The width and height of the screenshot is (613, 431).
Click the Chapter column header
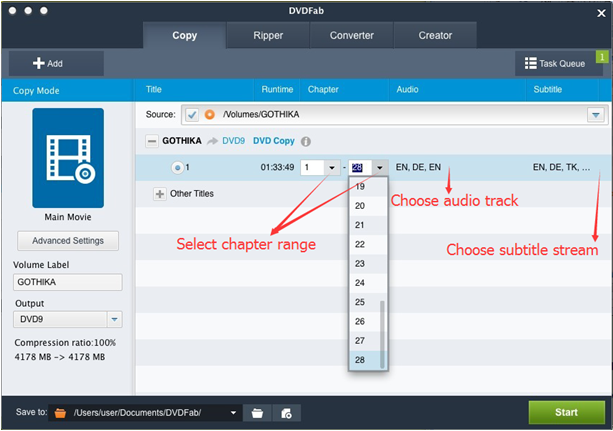tap(323, 90)
